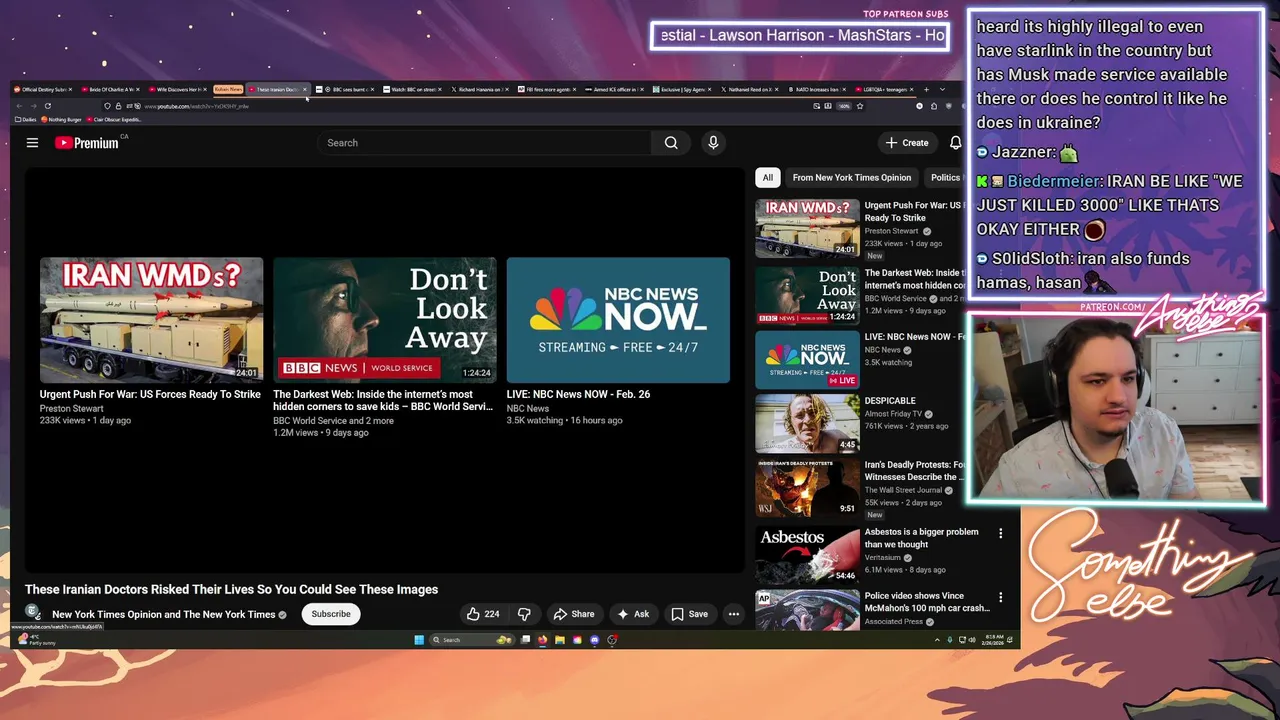Open the Create upload menu
Screen dimensions: 1280x720
click(x=907, y=143)
